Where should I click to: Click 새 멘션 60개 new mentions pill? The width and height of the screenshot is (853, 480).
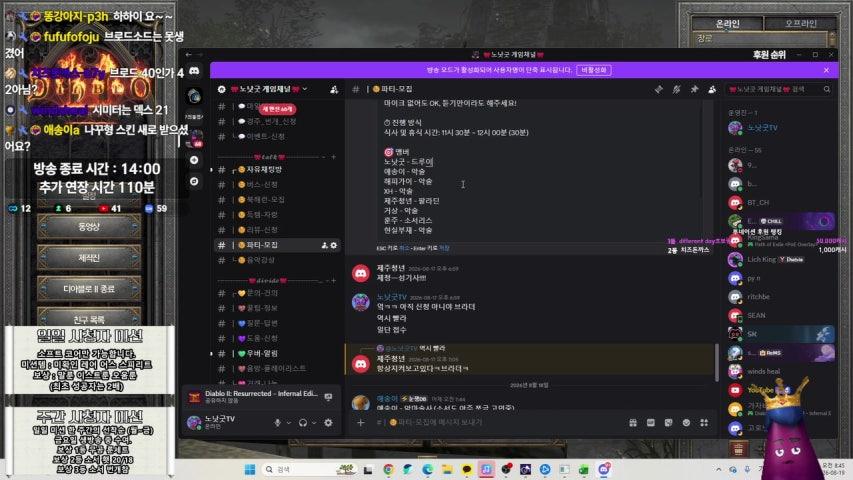point(277,109)
